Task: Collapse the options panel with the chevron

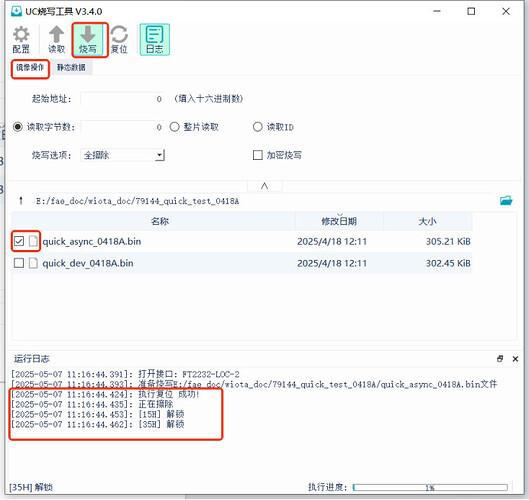Action: point(264,186)
